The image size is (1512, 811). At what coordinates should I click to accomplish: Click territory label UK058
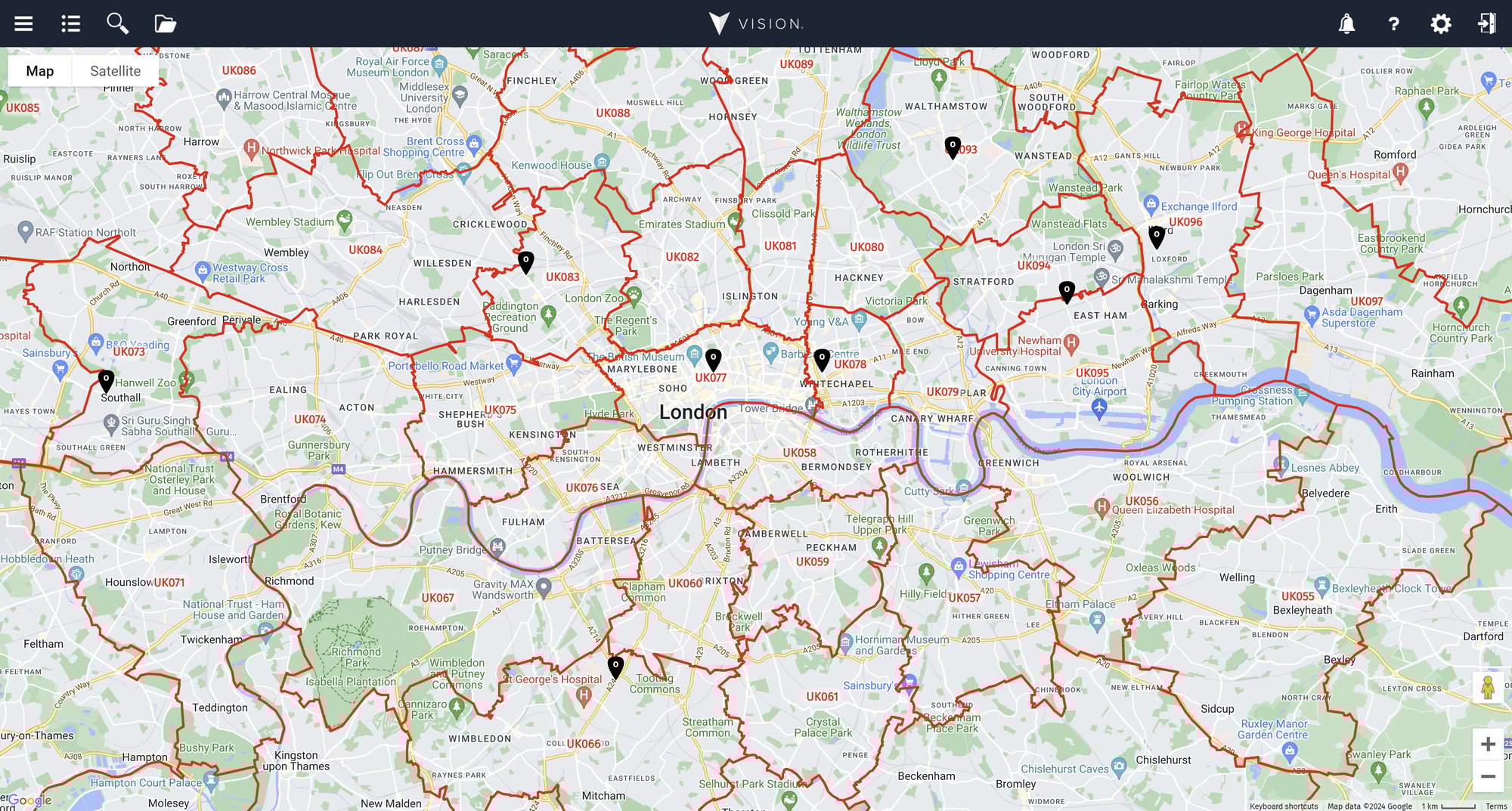(799, 453)
